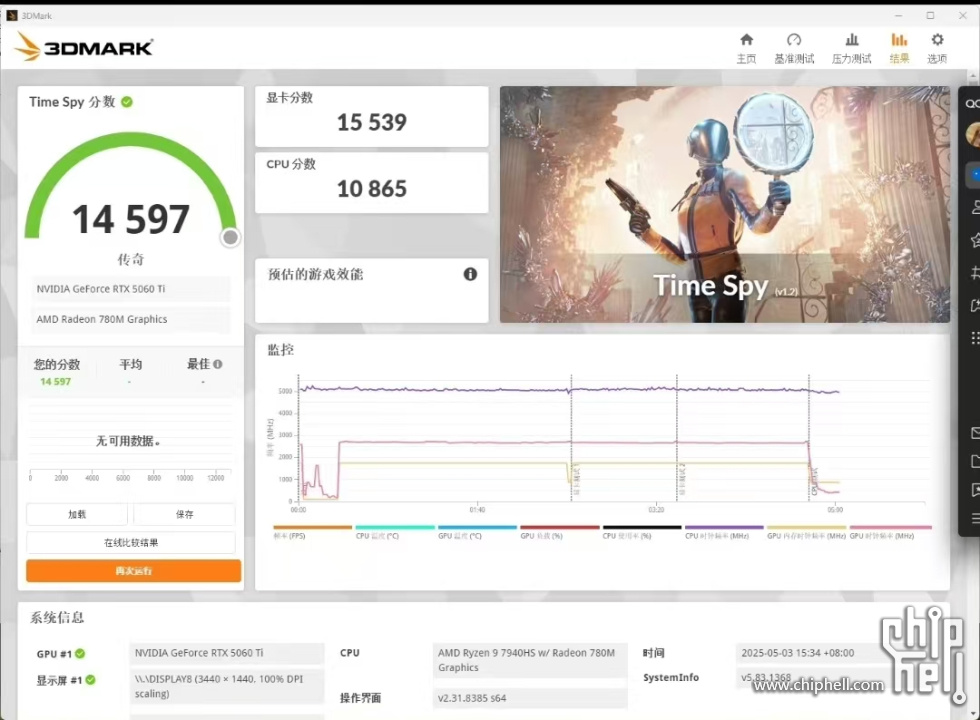The image size is (980, 720).
Task: Click the green verified check beside Time Spy 分数
Action: [x=127, y=102]
